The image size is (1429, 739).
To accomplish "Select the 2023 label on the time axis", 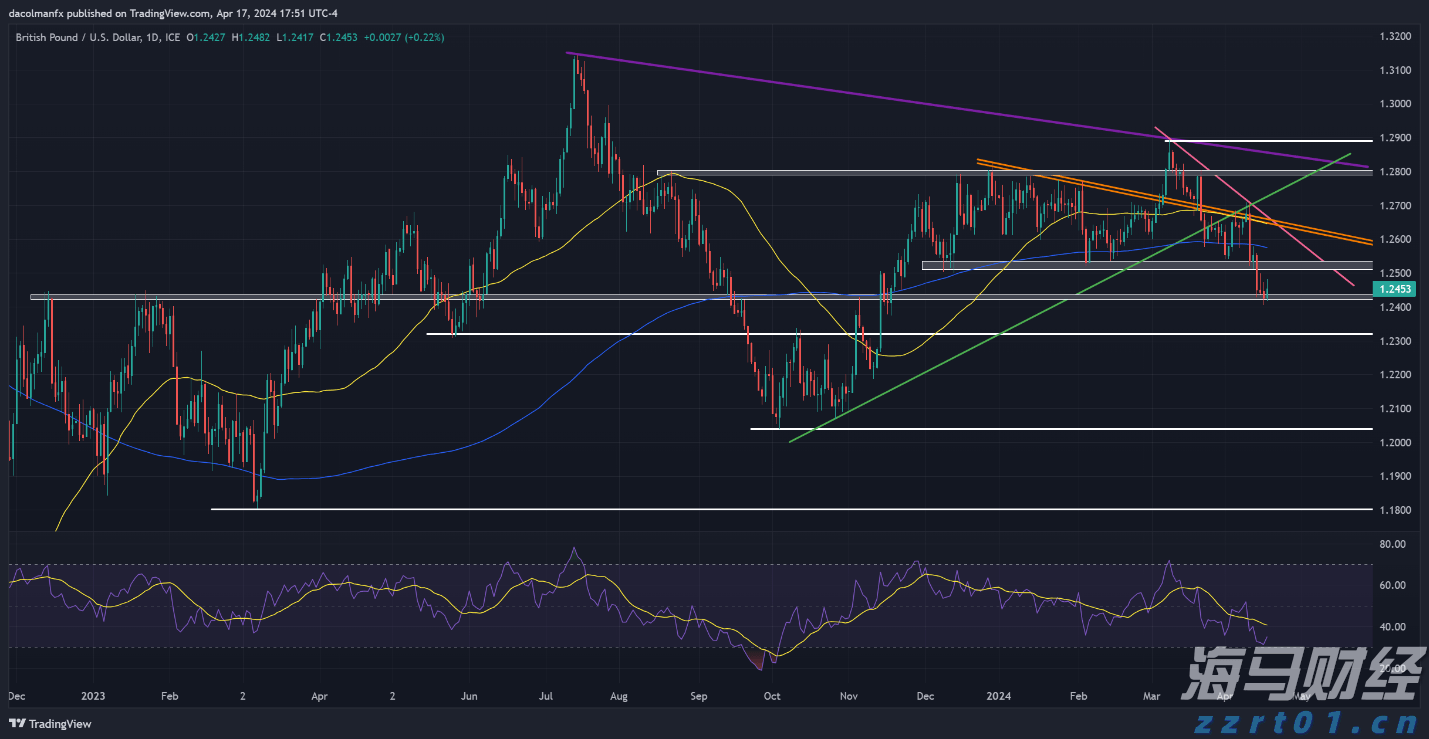I will (x=93, y=695).
